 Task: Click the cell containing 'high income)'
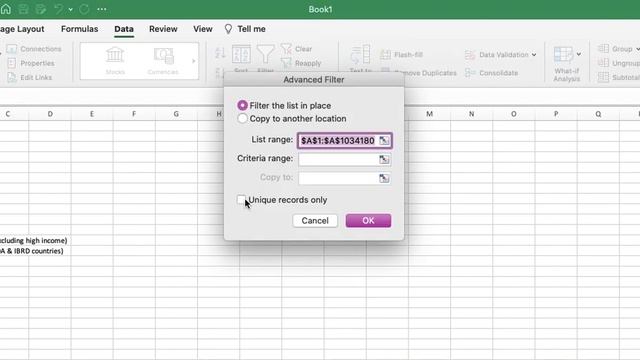point(33,240)
